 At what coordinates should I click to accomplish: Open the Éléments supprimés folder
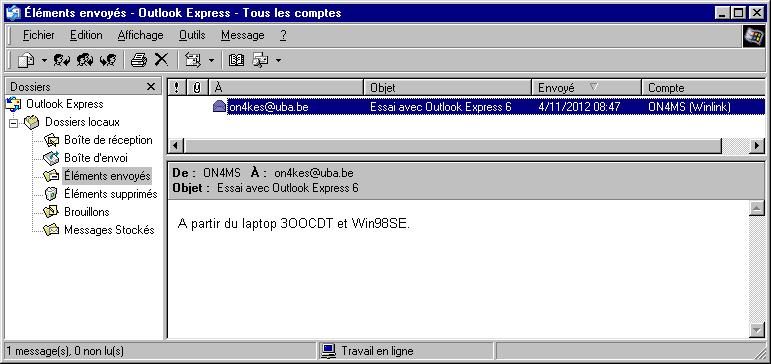click(x=111, y=194)
